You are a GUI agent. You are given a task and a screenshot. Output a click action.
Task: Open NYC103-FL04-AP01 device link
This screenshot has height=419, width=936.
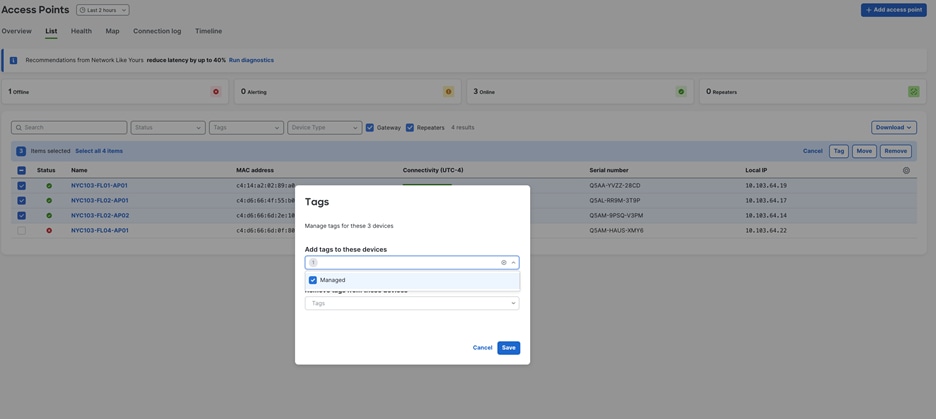click(100, 230)
